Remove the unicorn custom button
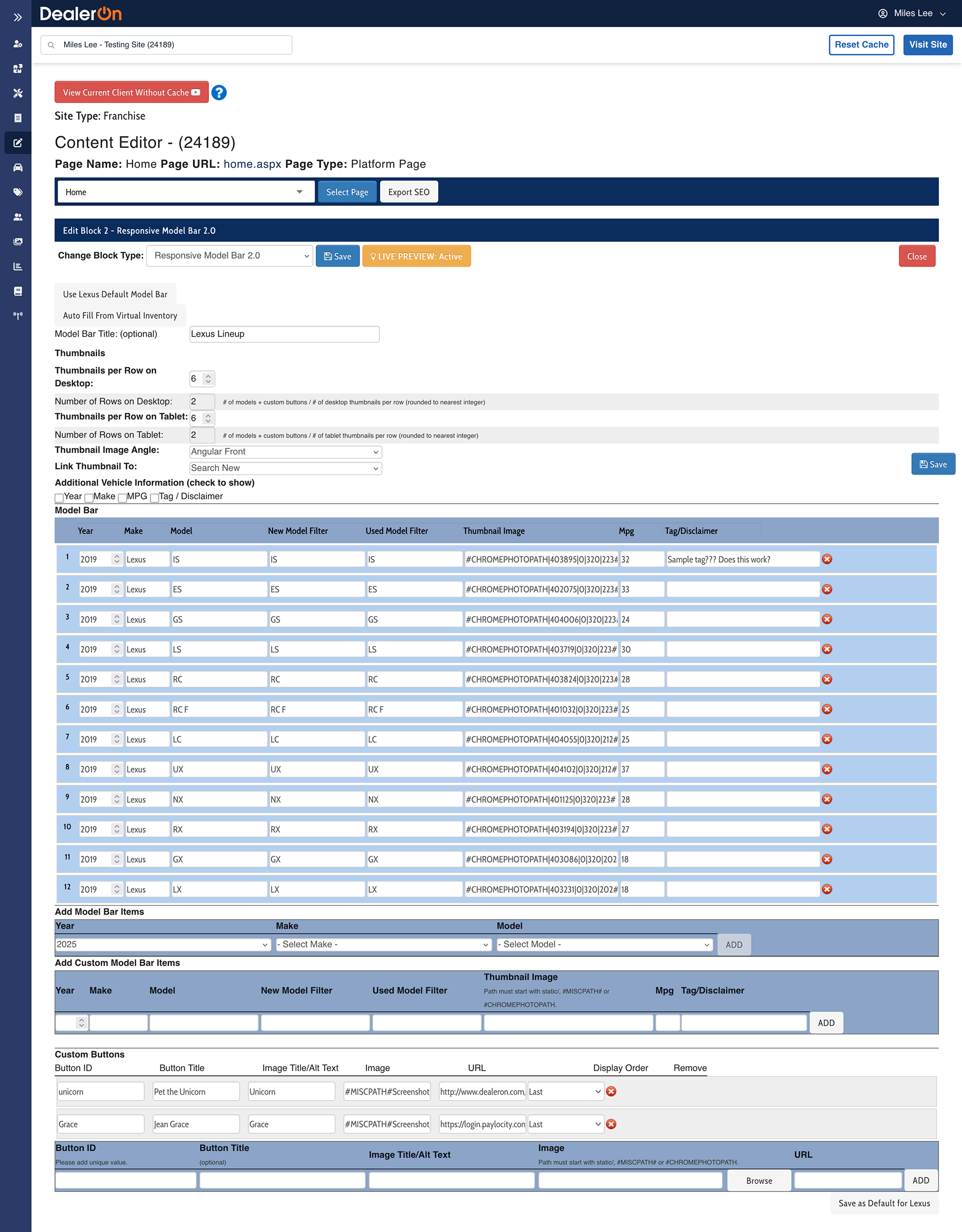Viewport: 962px width, 1232px height. [611, 1092]
